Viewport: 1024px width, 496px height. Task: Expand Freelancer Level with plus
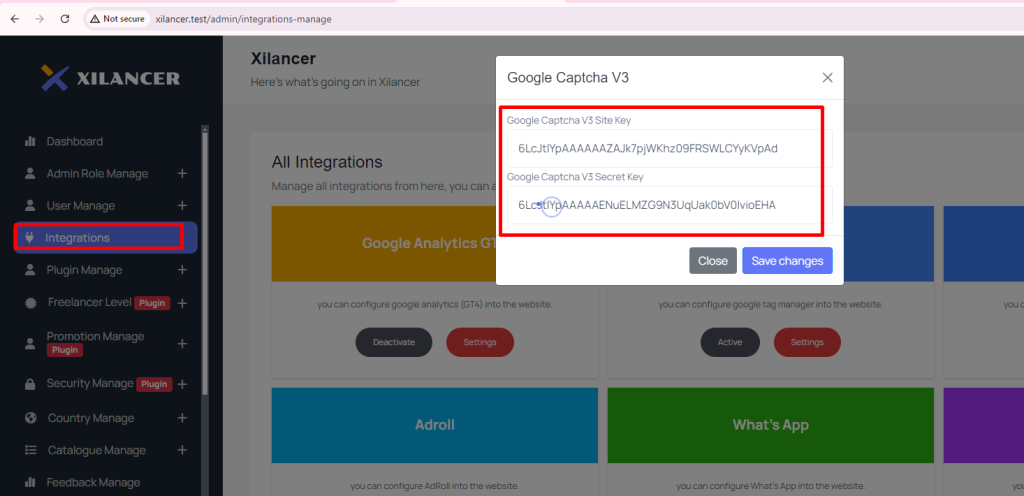[182, 303]
